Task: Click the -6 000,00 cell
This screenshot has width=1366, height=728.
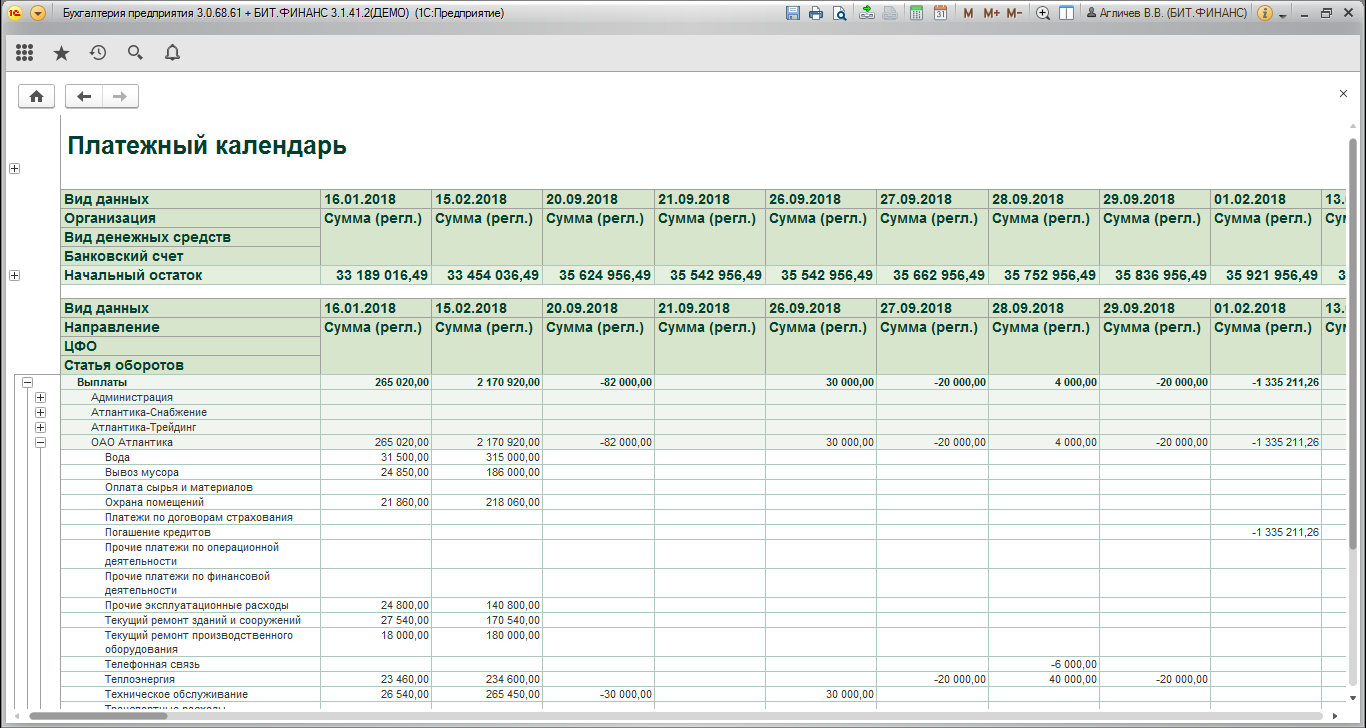Action: coord(1044,664)
